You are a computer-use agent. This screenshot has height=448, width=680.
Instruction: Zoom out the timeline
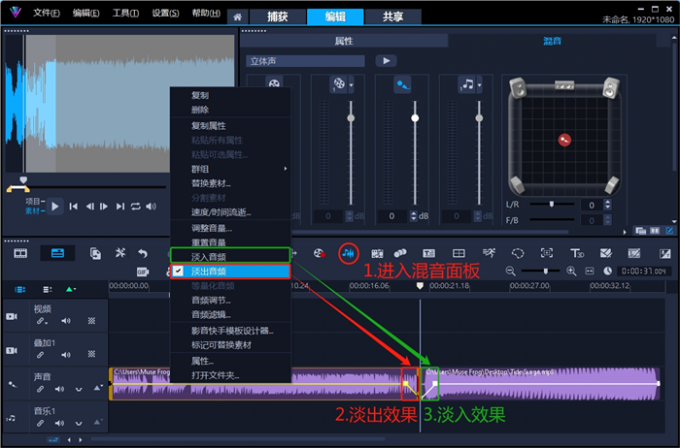click(510, 271)
